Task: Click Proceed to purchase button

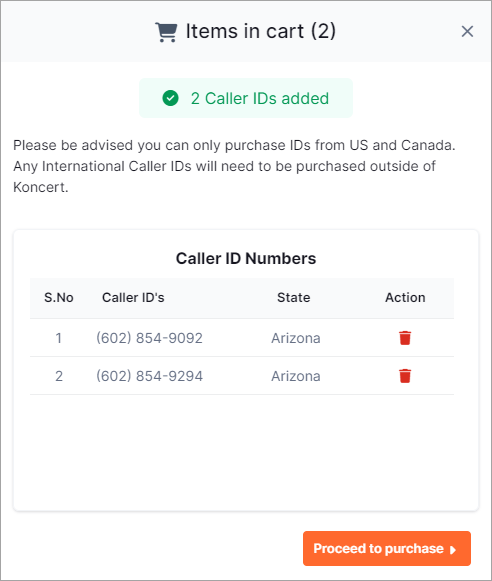Action: pos(387,548)
